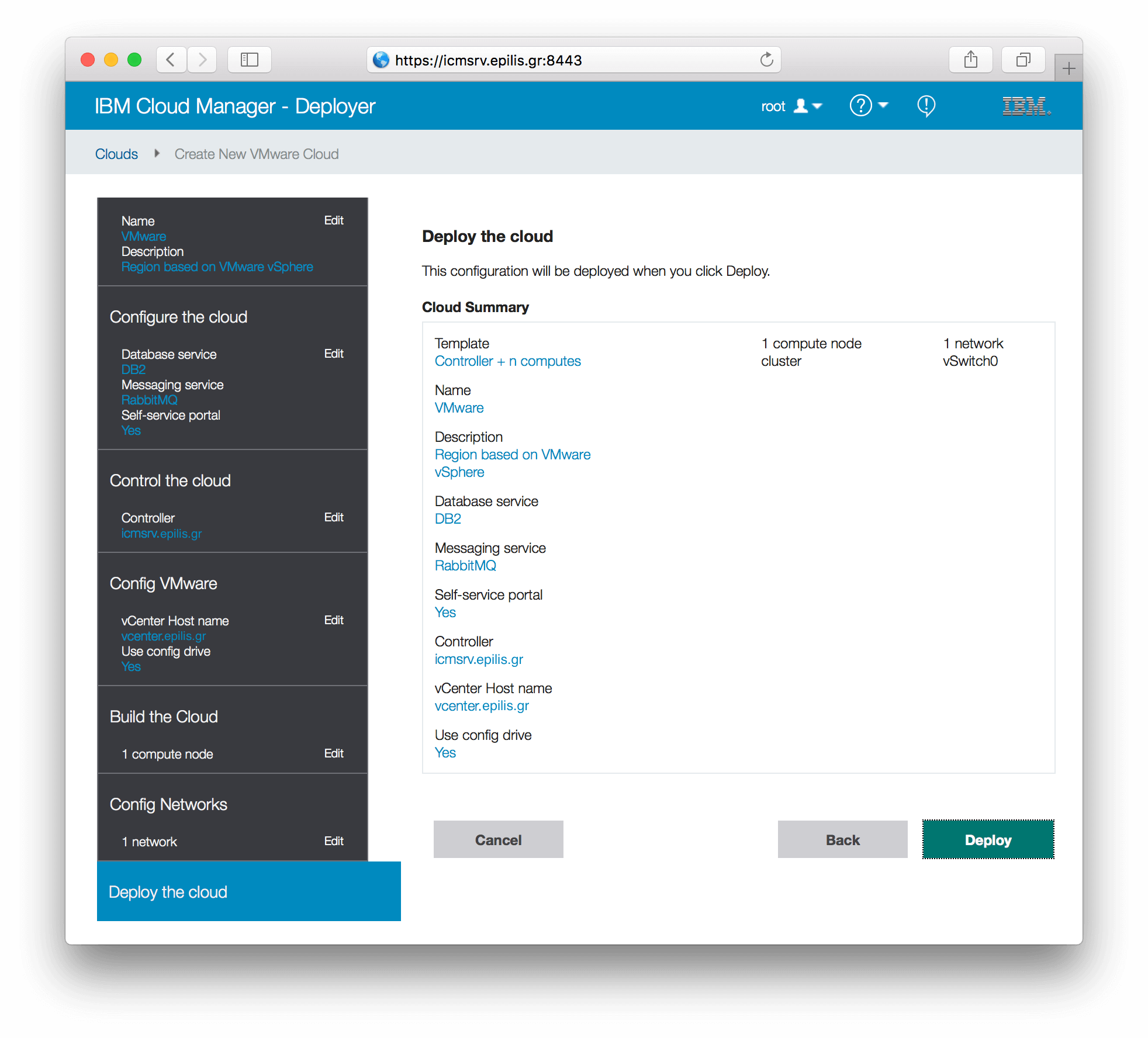This screenshot has width=1148, height=1038.
Task: Go to Clouds breadcrumb link
Action: click(x=116, y=154)
